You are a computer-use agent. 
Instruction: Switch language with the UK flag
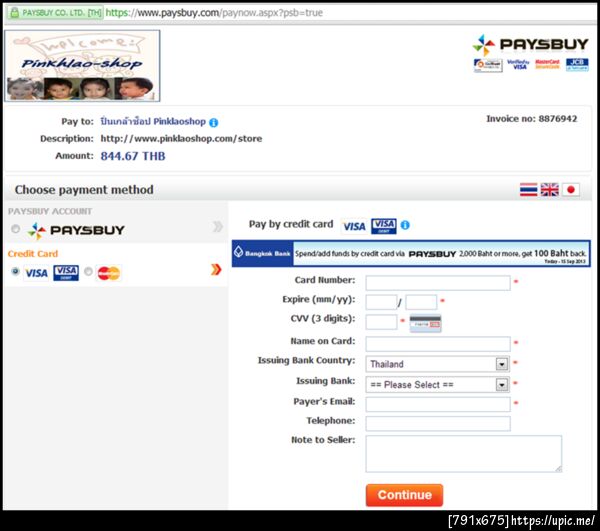(x=549, y=189)
